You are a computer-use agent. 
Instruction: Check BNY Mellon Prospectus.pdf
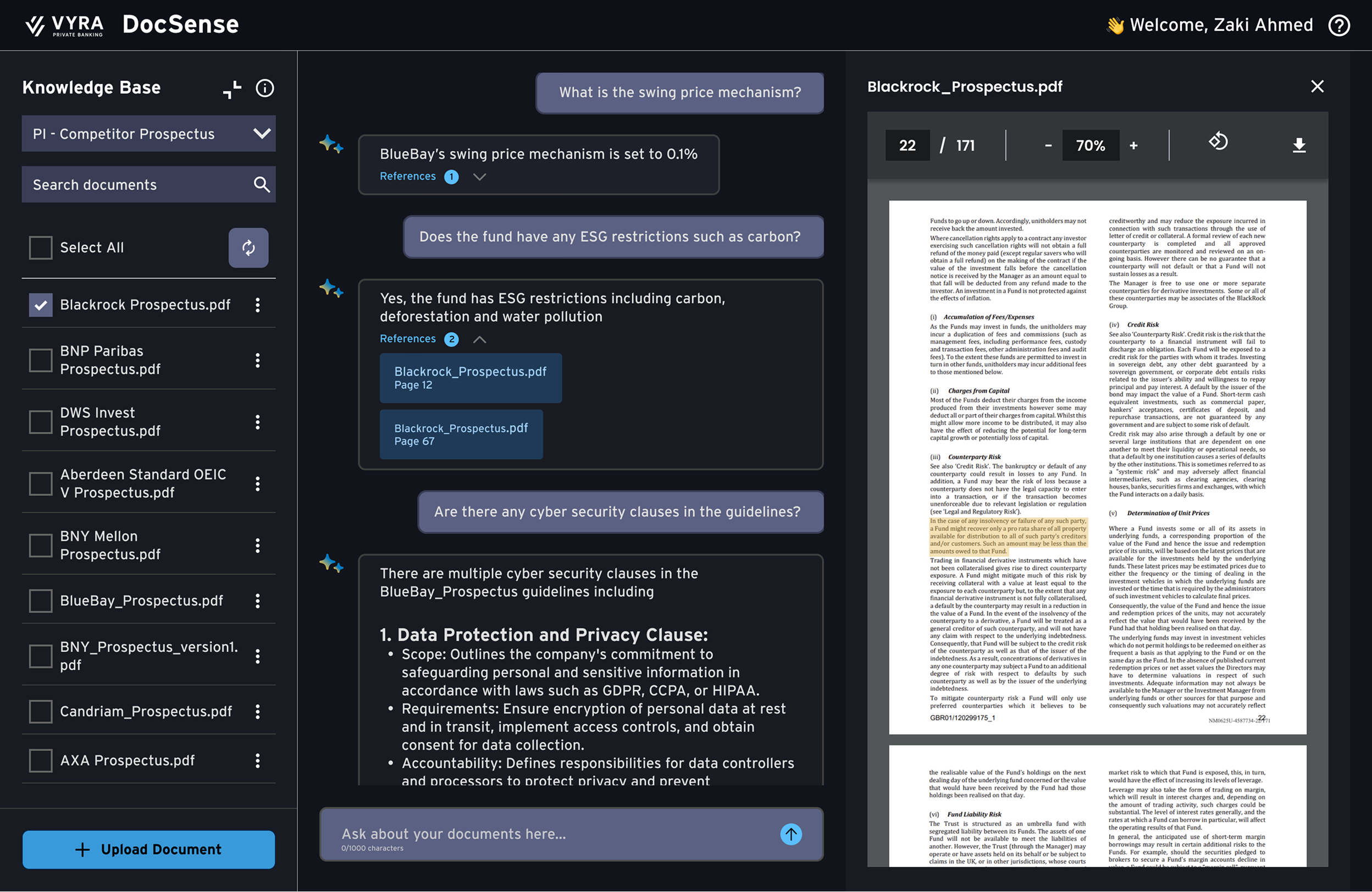[41, 546]
